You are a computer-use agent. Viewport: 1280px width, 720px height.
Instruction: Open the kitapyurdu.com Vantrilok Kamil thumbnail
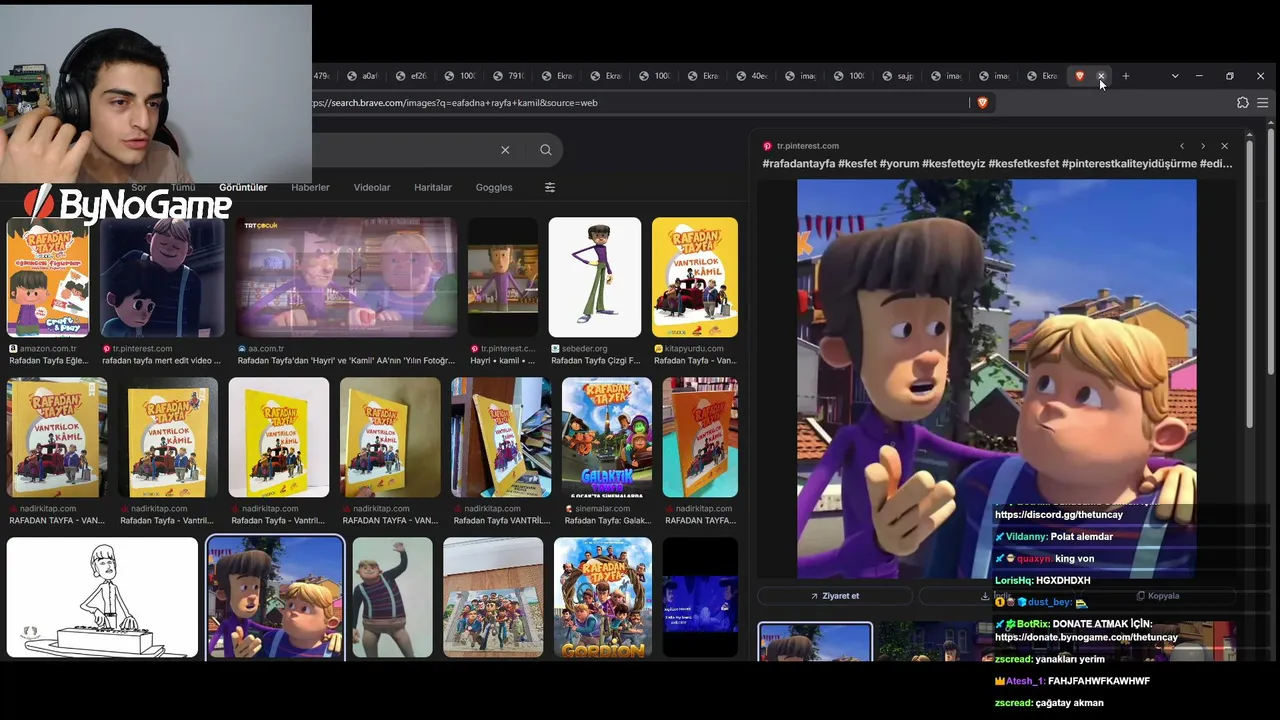pos(695,277)
